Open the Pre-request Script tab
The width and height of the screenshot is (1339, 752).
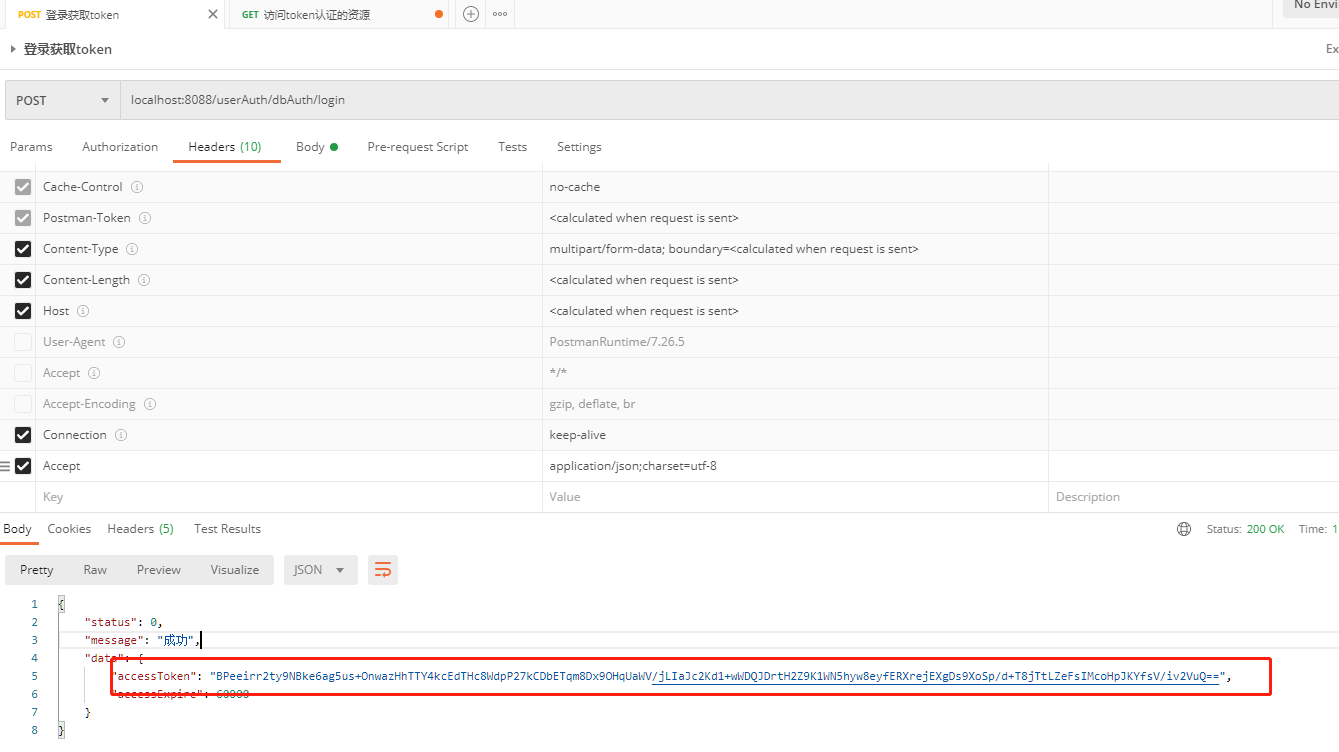click(x=418, y=147)
